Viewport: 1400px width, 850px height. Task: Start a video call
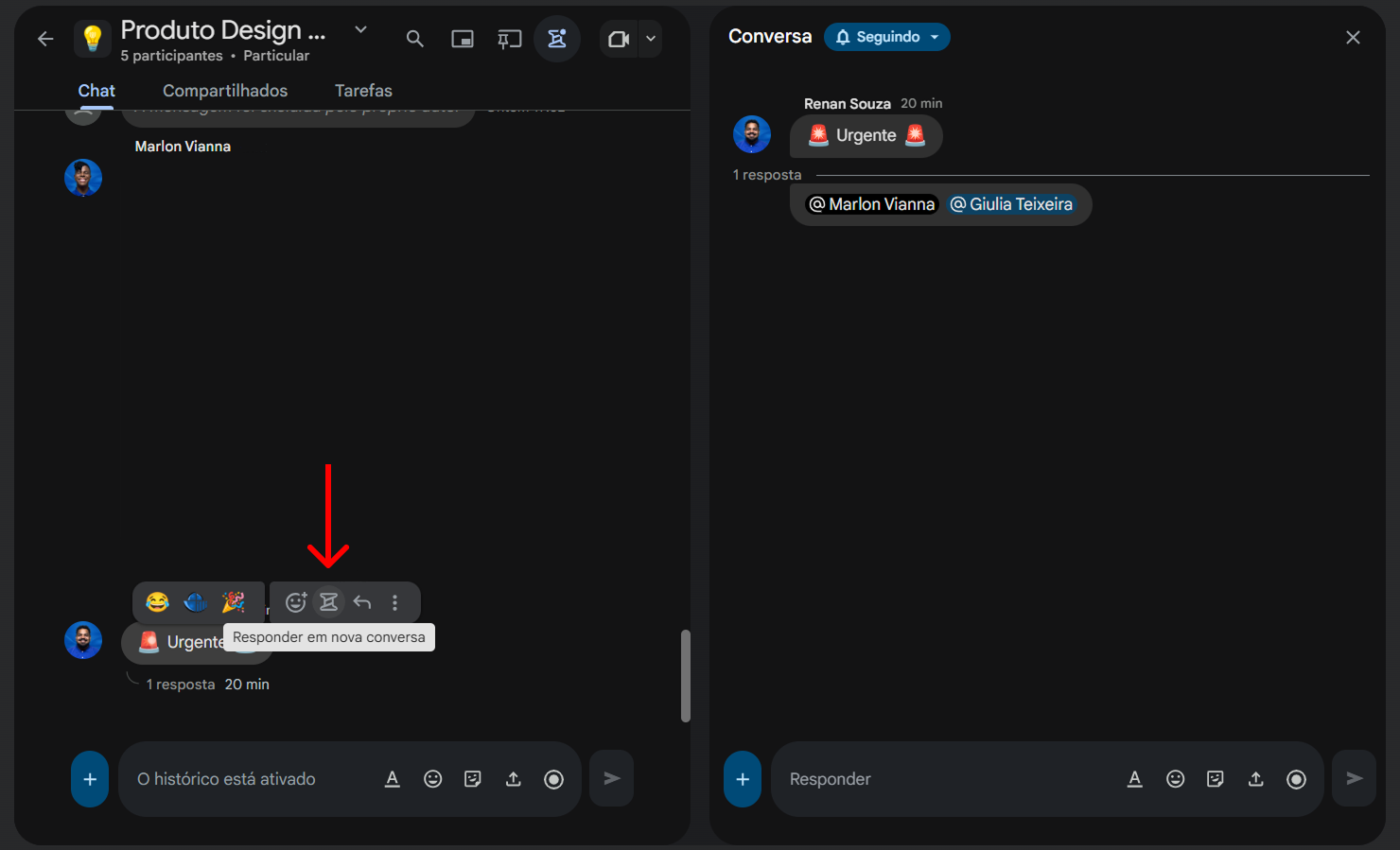coord(619,39)
